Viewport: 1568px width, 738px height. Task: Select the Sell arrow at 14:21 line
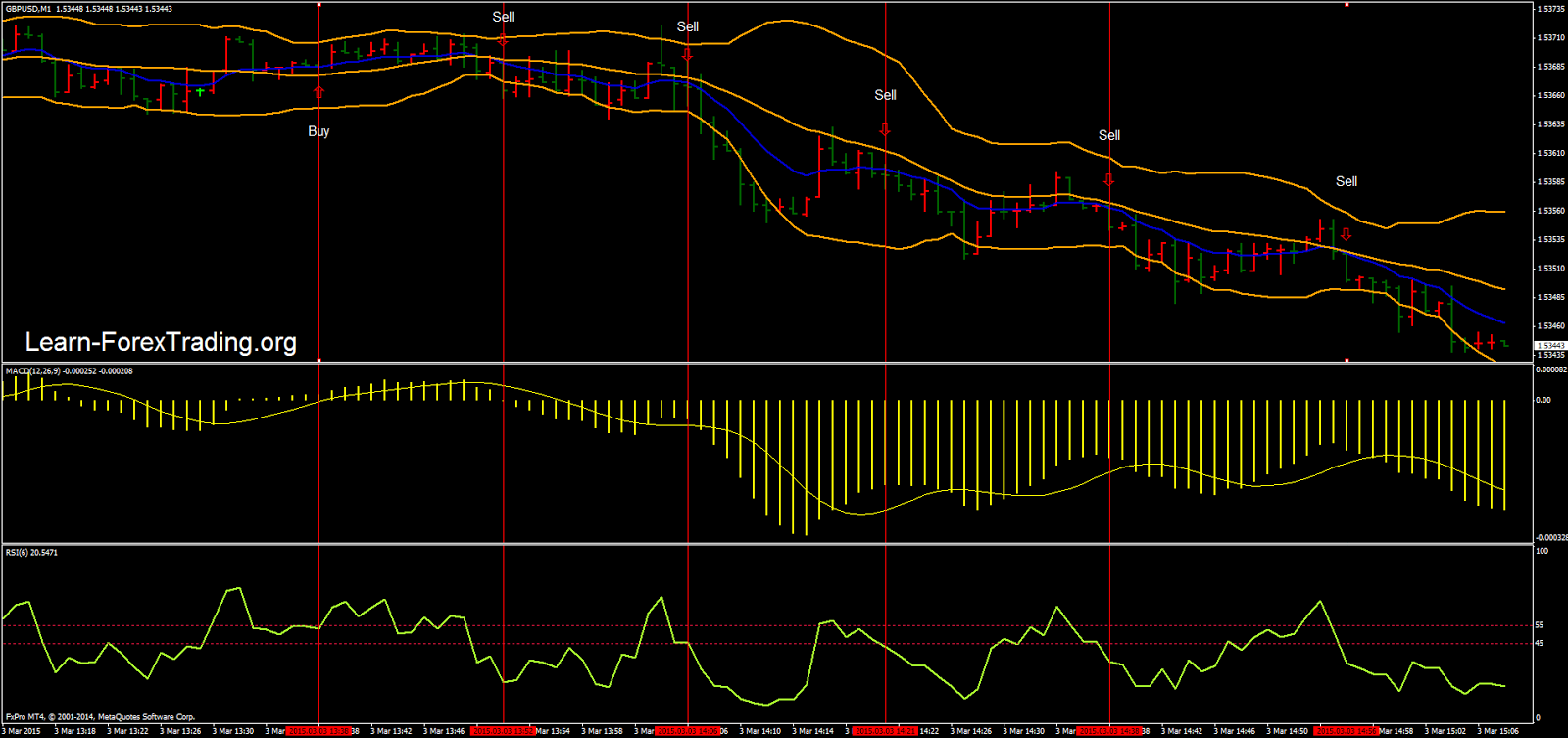click(885, 129)
